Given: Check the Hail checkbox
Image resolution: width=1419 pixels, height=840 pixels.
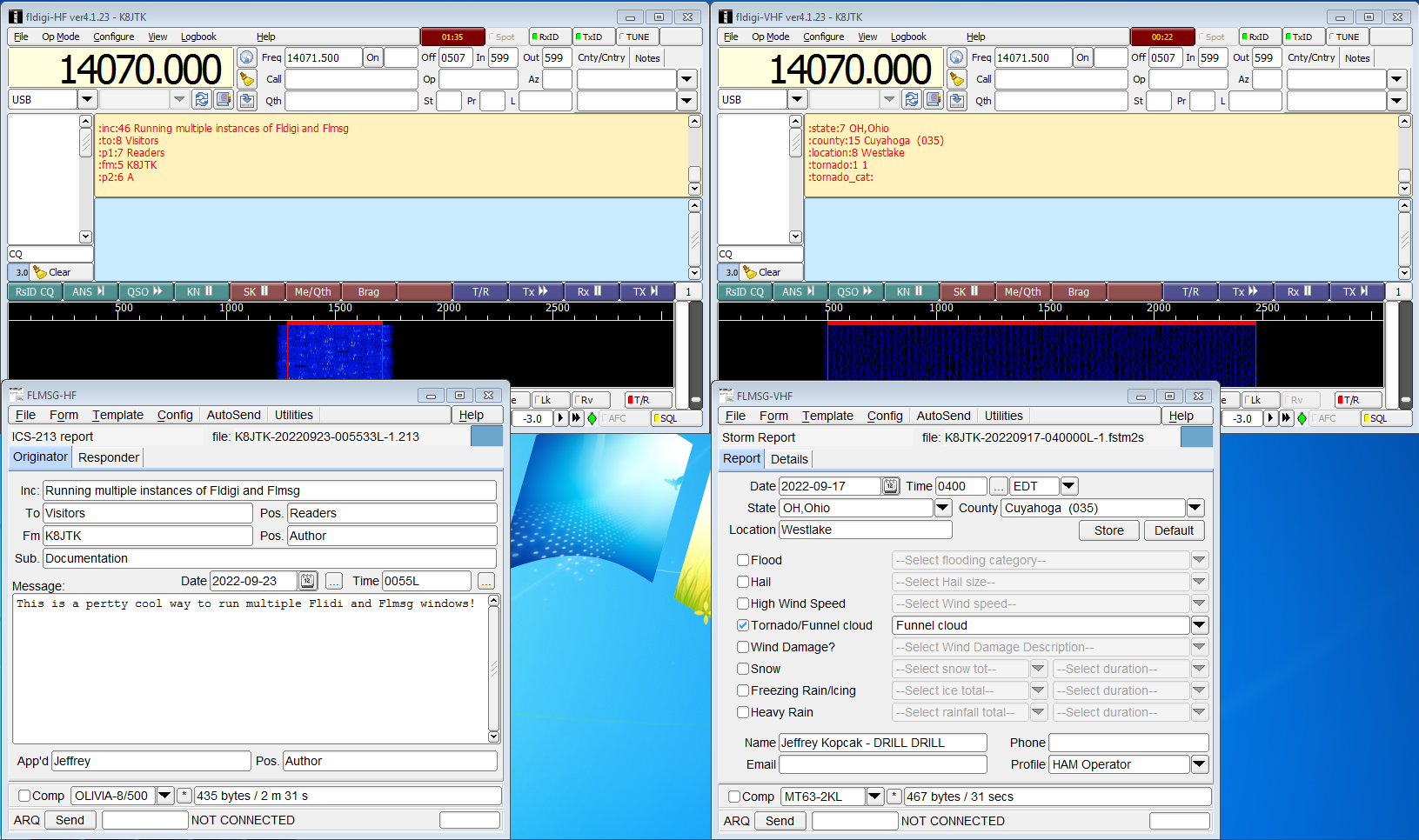Looking at the screenshot, I should [x=743, y=582].
